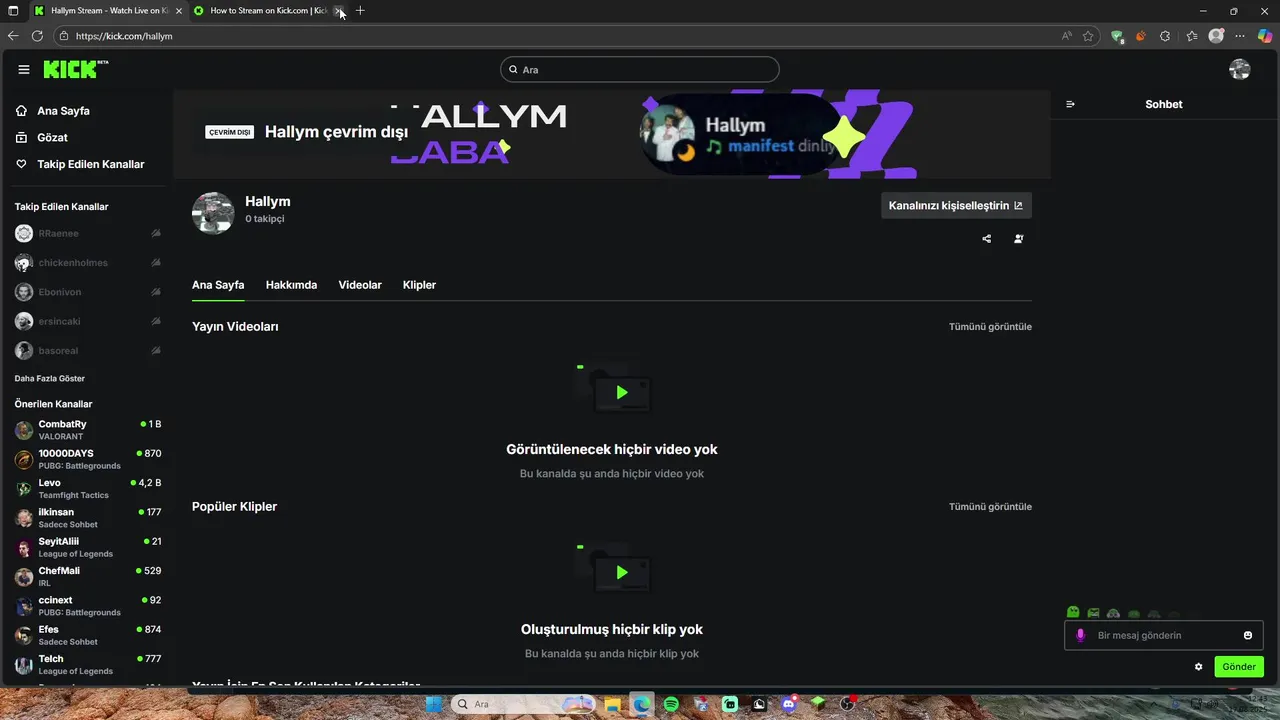
Task: Open chat settings gear icon
Action: (1199, 667)
